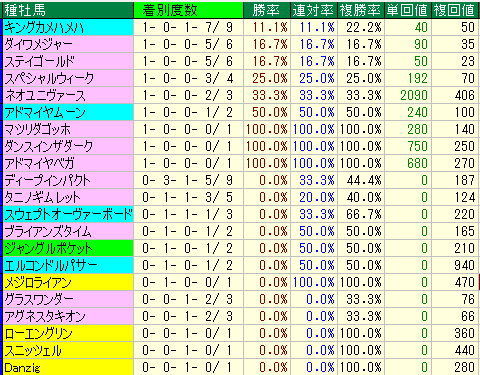
Task: Click the 20.0% quinella rate for タニノギムレット
Action: coord(317,197)
